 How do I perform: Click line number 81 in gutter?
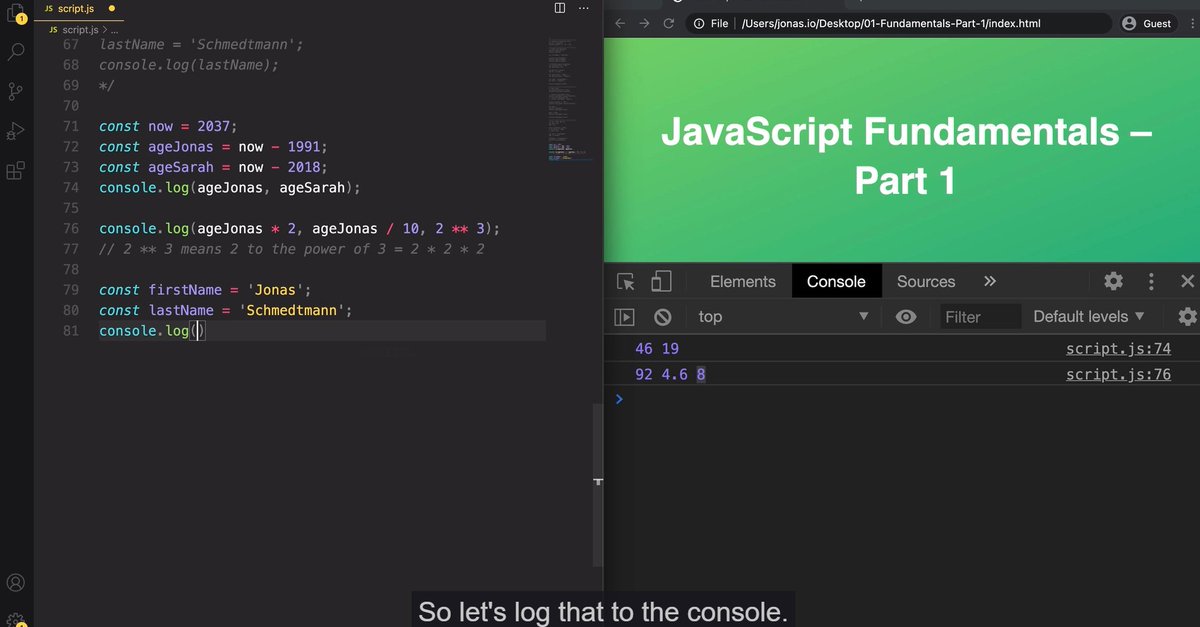click(70, 331)
